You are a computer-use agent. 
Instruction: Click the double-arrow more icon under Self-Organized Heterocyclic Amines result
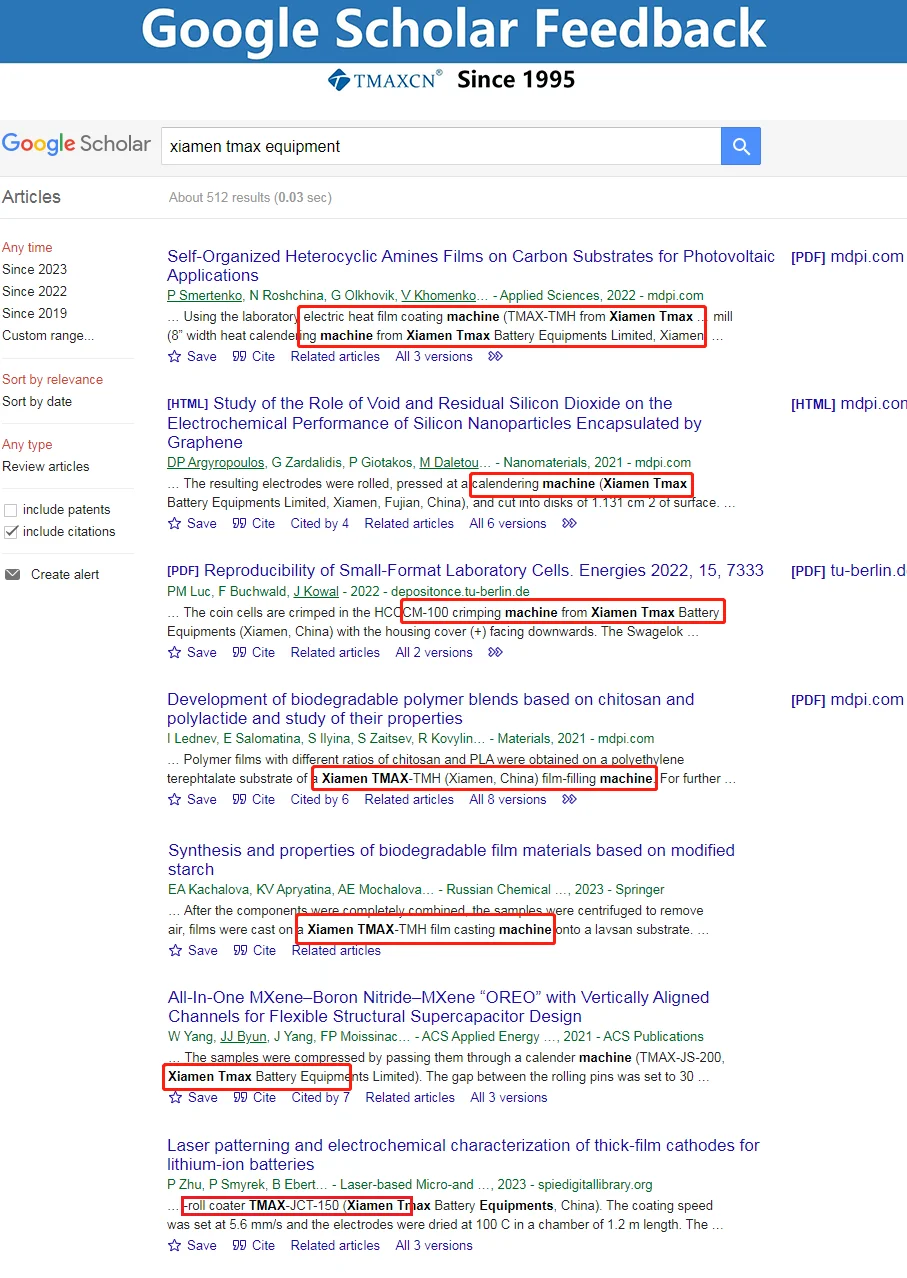click(x=495, y=356)
